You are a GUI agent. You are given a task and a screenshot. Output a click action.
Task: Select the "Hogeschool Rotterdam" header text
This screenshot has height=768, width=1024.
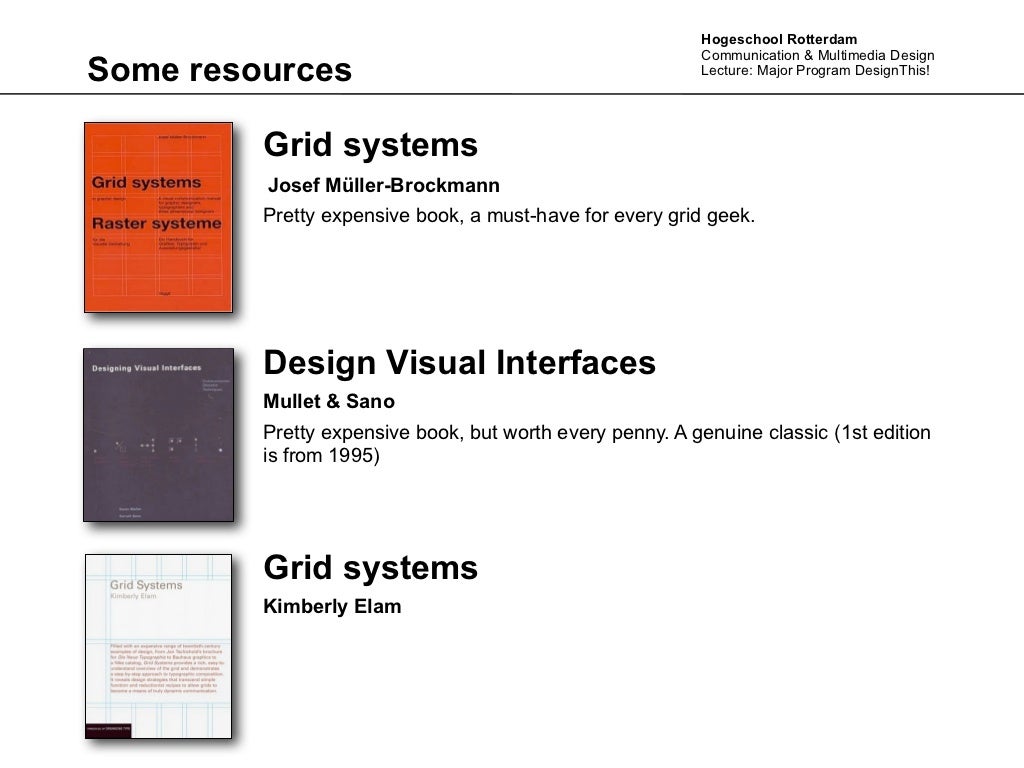point(778,39)
